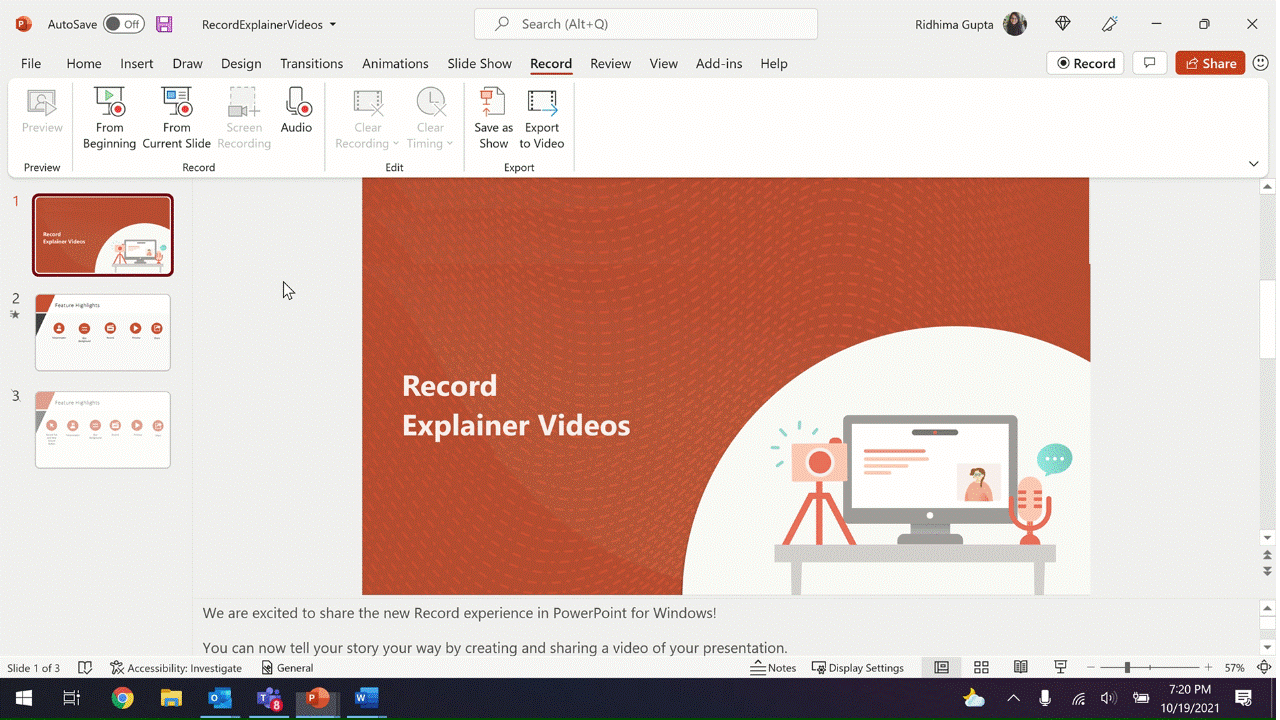Collapse the ribbon with the chevron
Image resolution: width=1280 pixels, height=720 pixels.
pos(1253,164)
